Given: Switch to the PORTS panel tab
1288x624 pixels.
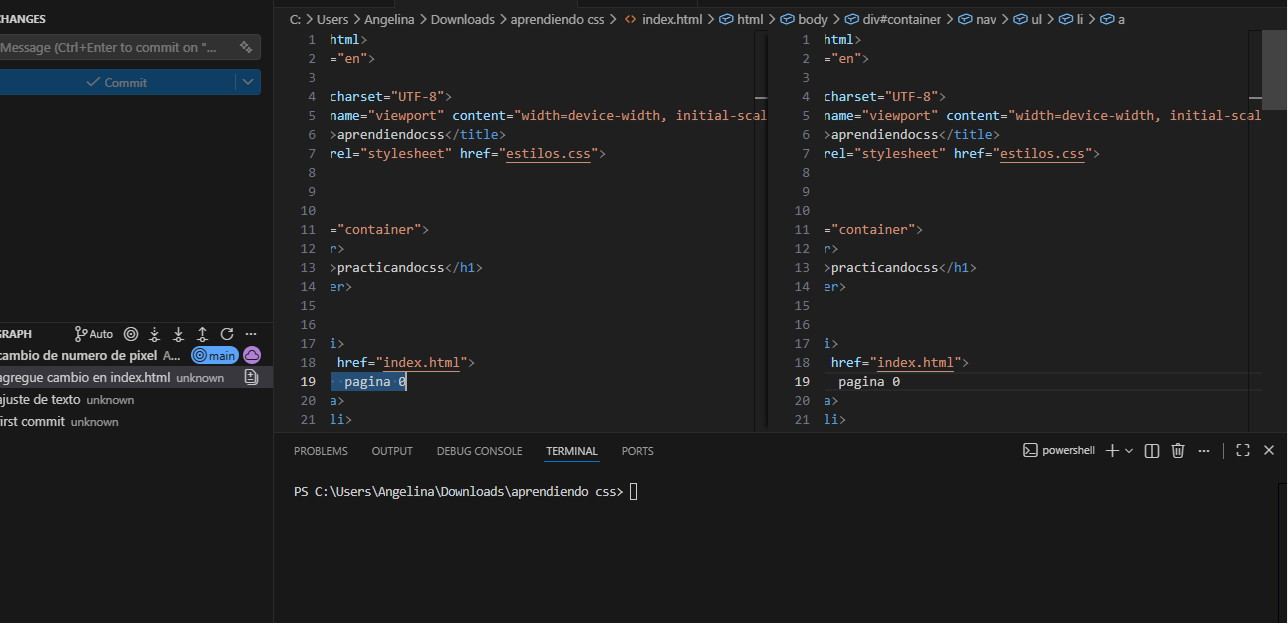Looking at the screenshot, I should point(637,451).
